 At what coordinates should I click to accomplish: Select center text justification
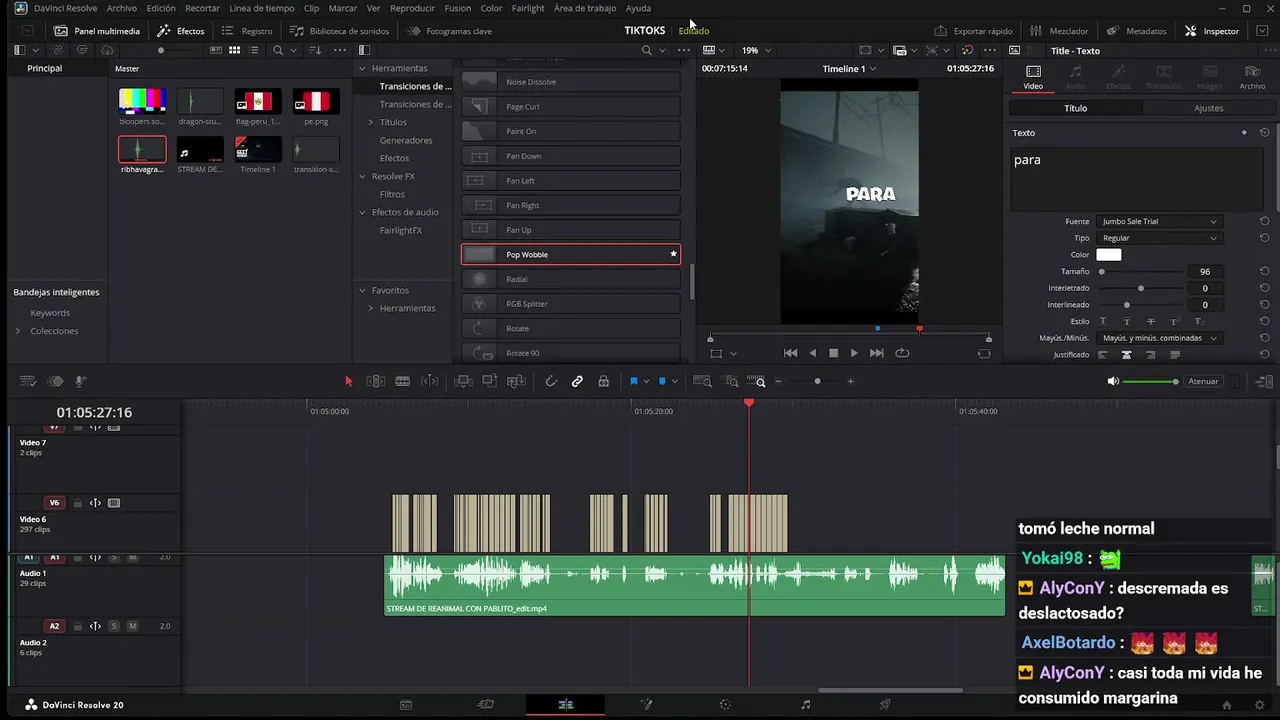coord(1126,355)
